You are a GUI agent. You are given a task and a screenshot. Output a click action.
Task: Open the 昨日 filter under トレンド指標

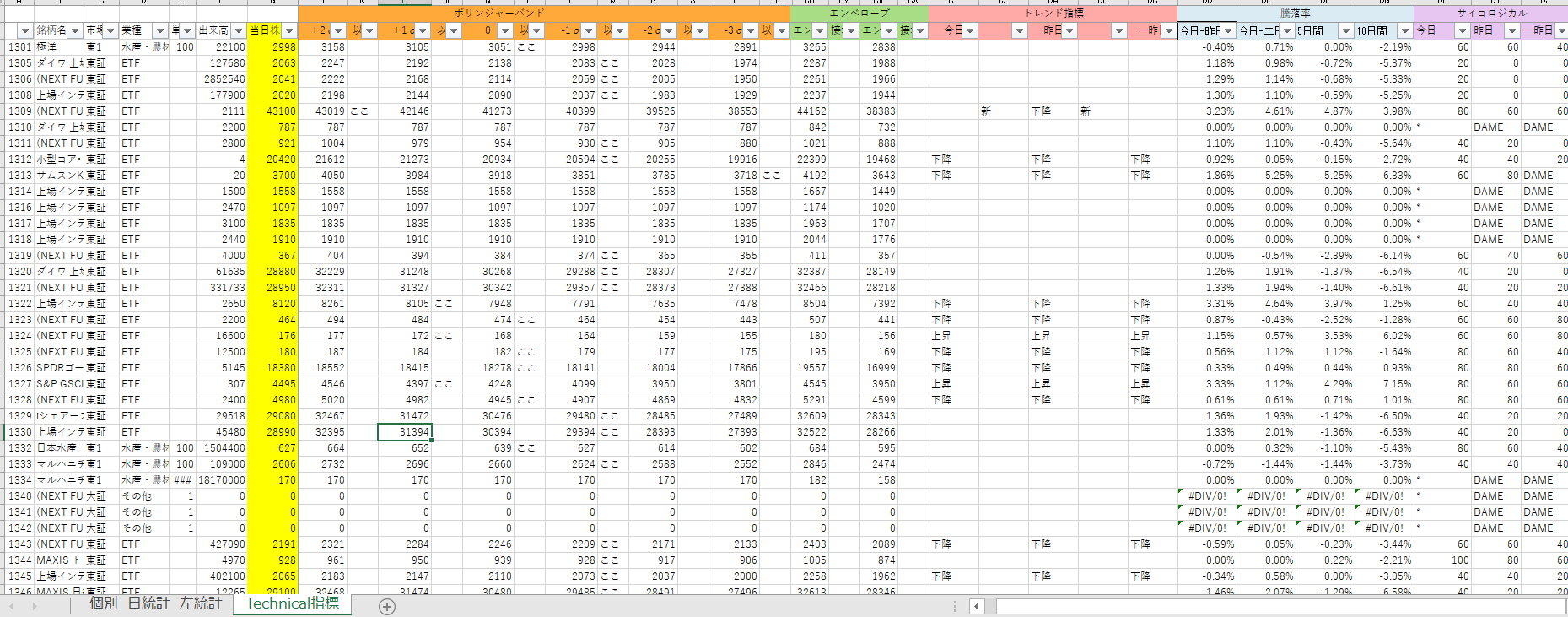1070,31
